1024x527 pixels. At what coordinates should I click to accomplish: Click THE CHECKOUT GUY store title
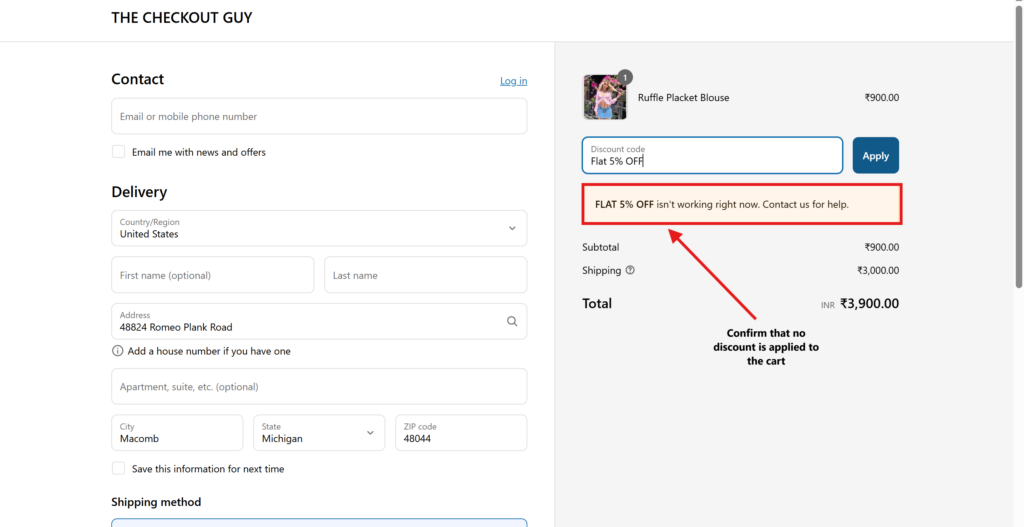pyautogui.click(x=182, y=18)
